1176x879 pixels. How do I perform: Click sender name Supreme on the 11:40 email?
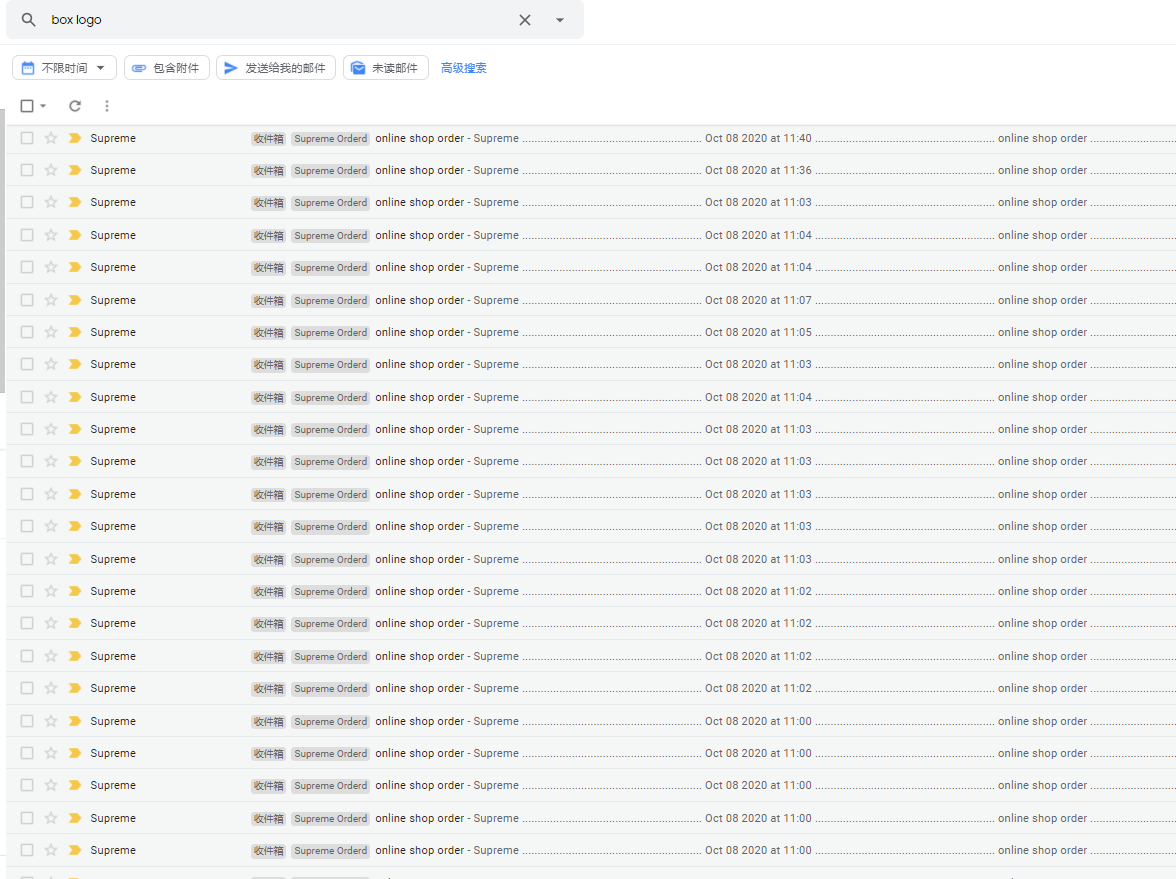point(113,138)
